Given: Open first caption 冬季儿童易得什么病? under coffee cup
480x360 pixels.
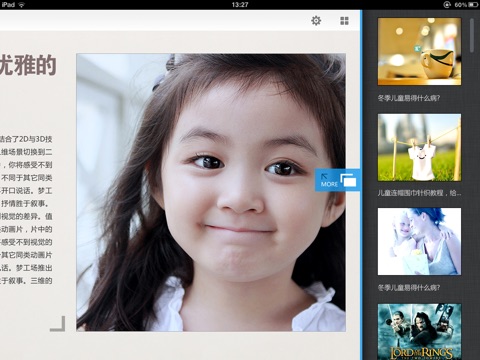Looking at the screenshot, I should (x=409, y=98).
